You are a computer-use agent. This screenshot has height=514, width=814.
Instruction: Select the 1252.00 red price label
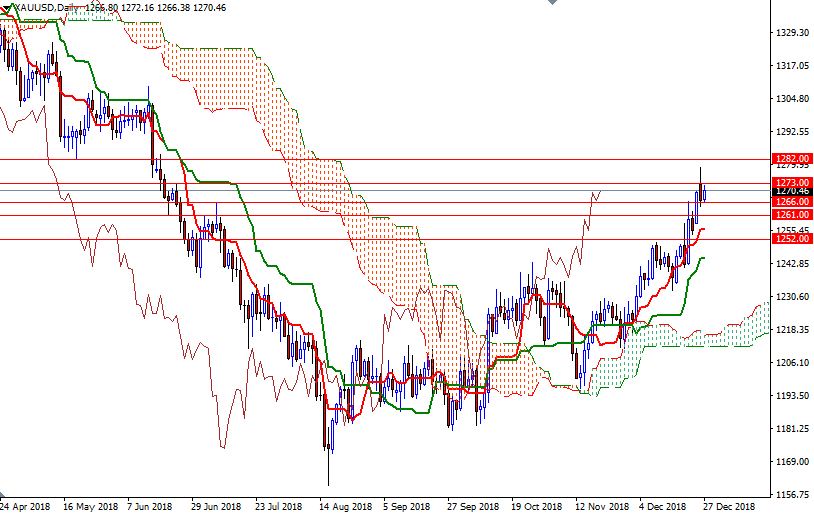[791, 239]
